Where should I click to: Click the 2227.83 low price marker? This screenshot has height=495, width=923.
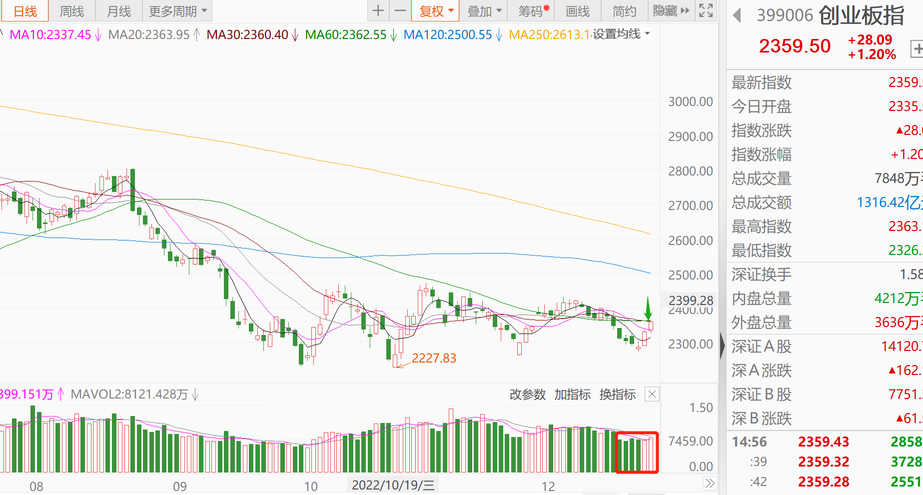click(433, 358)
